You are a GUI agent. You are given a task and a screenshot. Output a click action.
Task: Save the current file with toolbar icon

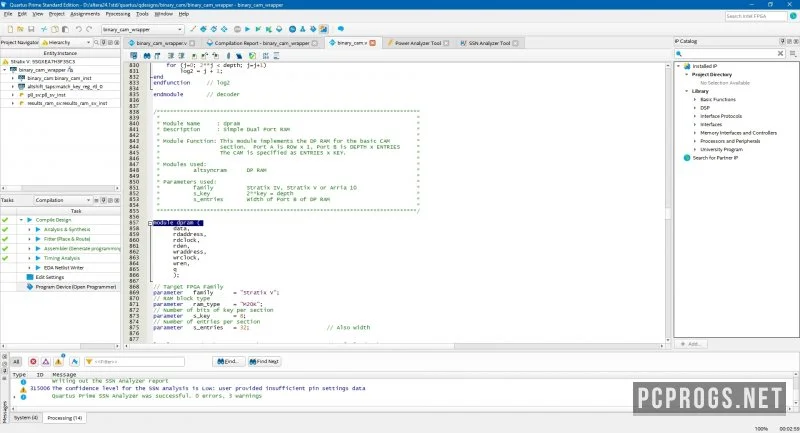[x=31, y=30]
